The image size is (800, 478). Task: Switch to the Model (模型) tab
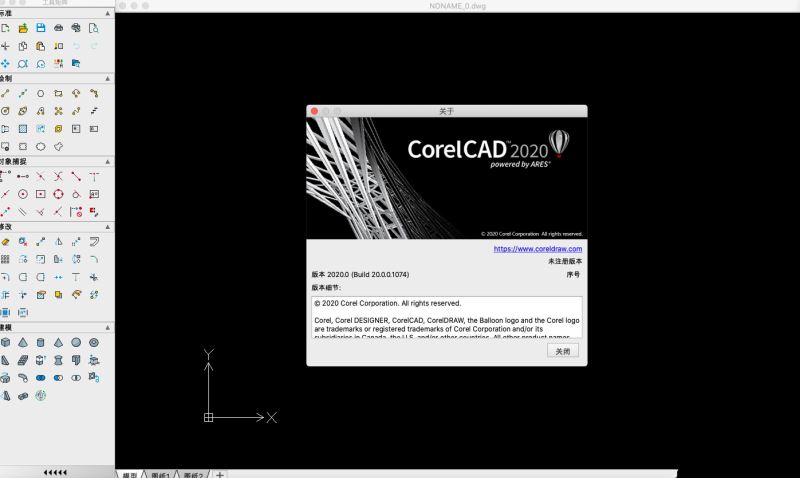tap(130, 475)
